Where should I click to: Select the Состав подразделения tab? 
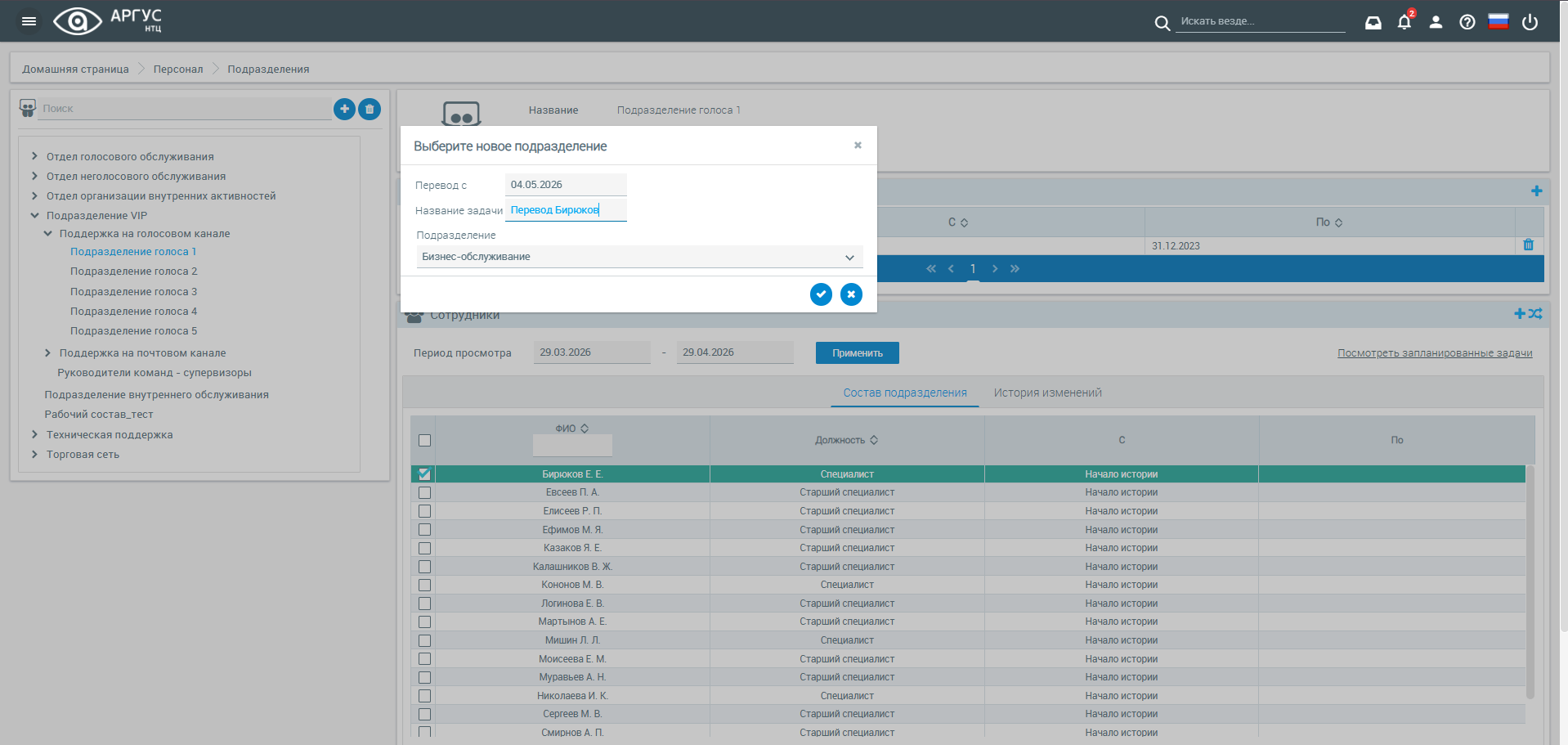tap(905, 393)
